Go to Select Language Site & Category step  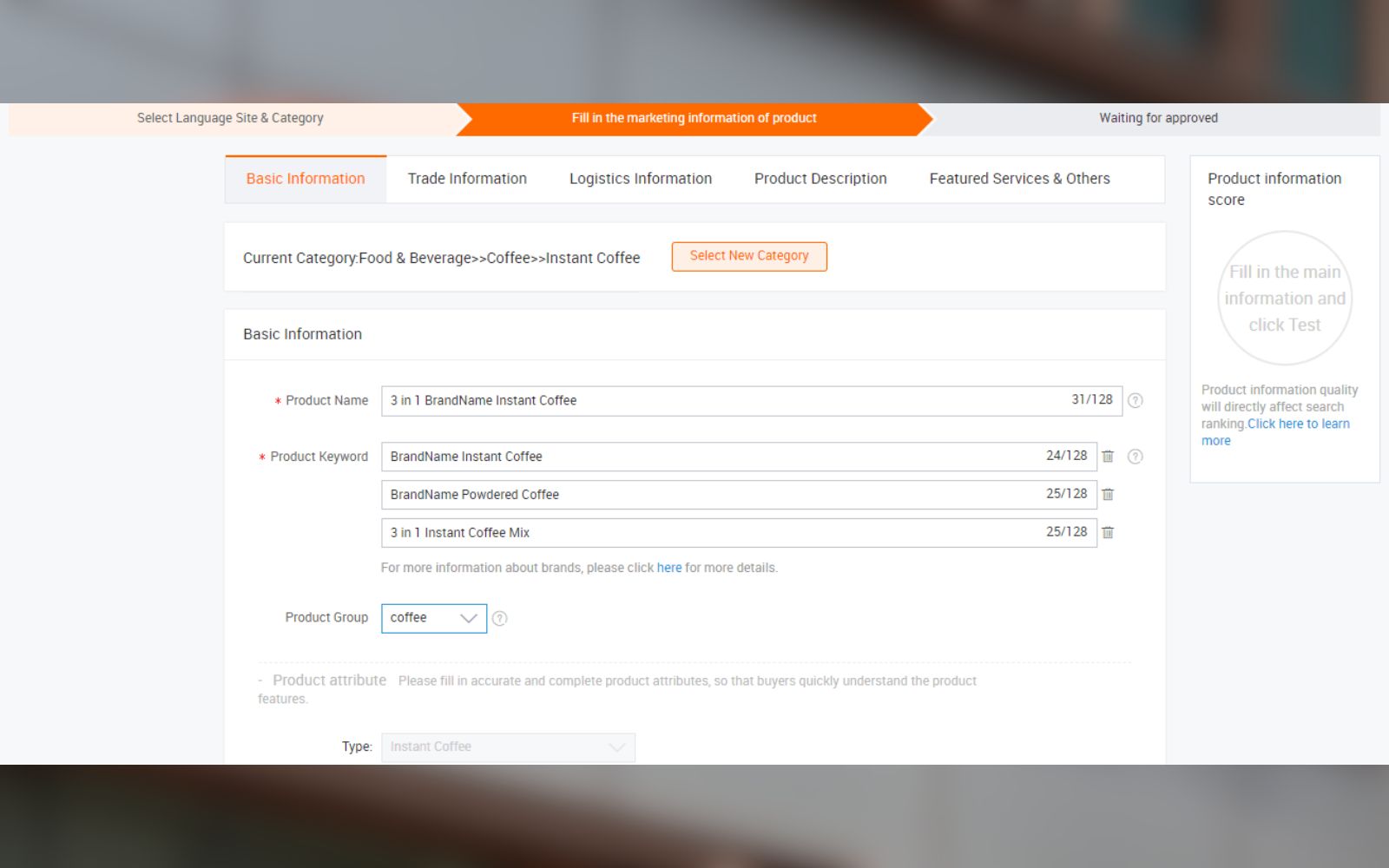(x=230, y=118)
